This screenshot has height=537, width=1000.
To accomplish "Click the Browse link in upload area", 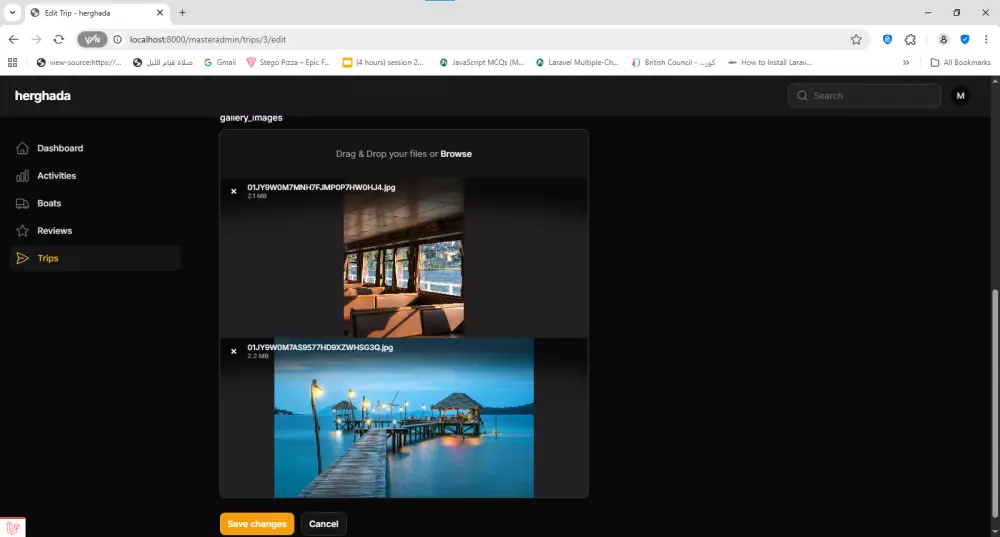I will (456, 154).
